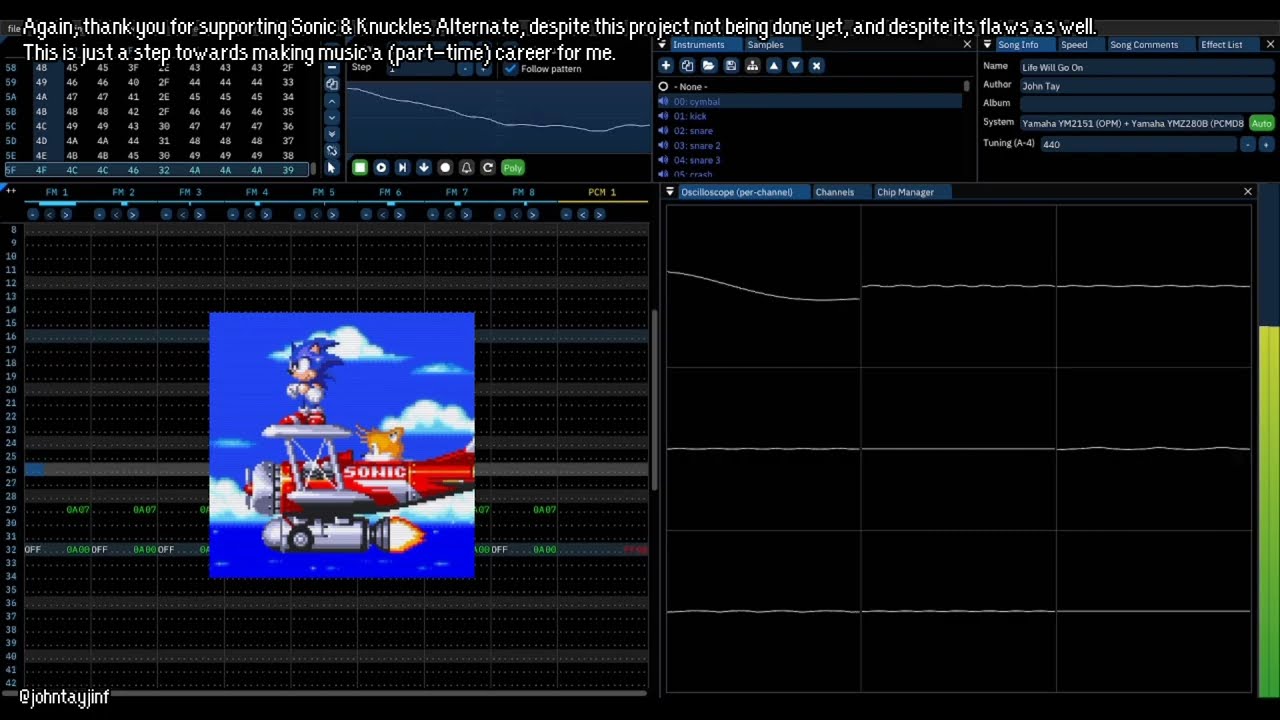Image resolution: width=1280 pixels, height=720 pixels.
Task: Move the current order down
Action: [x=332, y=118]
